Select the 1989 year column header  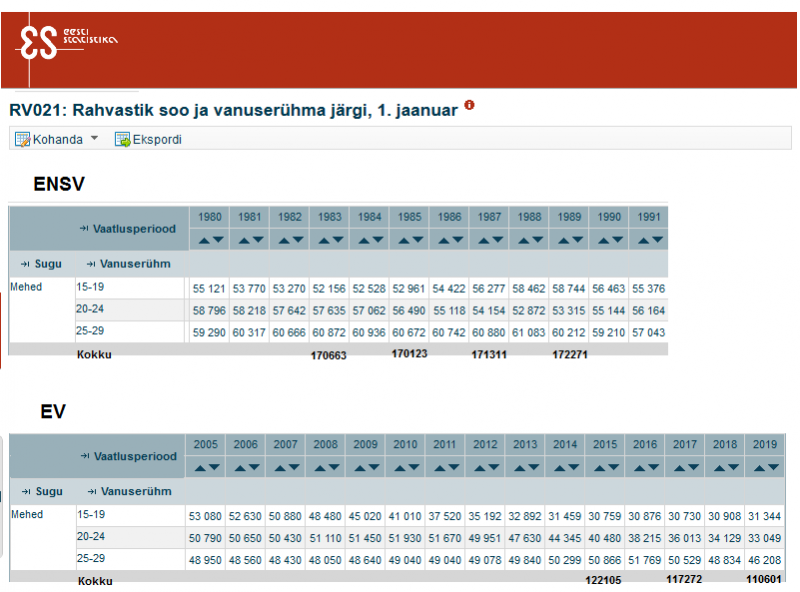pyautogui.click(x=568, y=216)
